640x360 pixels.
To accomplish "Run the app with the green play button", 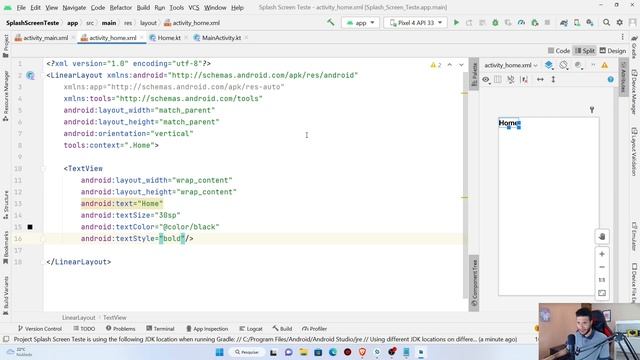I will pyautogui.click(x=456, y=23).
